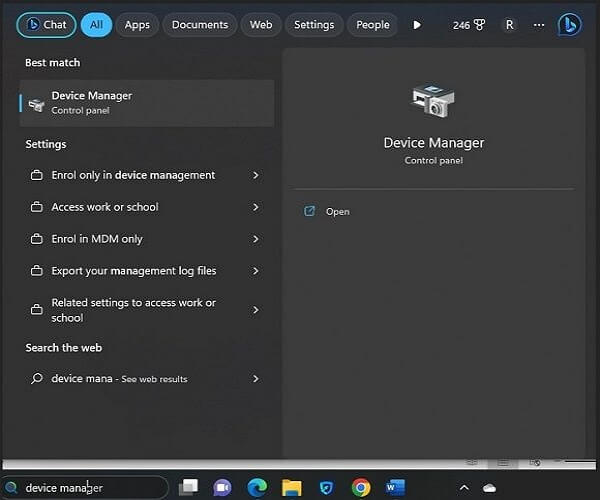Expand arrow for Enrol in MDM only
The width and height of the screenshot is (600, 500).
tap(256, 239)
